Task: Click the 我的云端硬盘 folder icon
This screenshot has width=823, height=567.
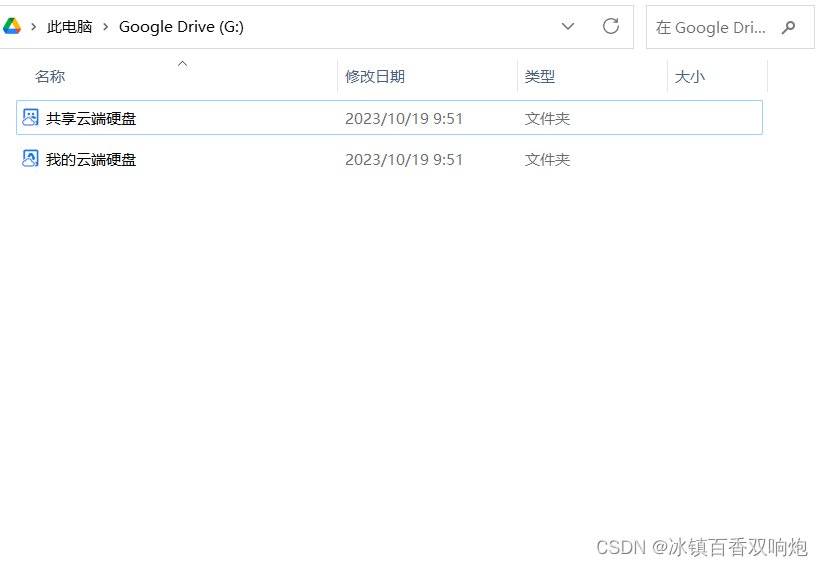Action: (x=30, y=159)
